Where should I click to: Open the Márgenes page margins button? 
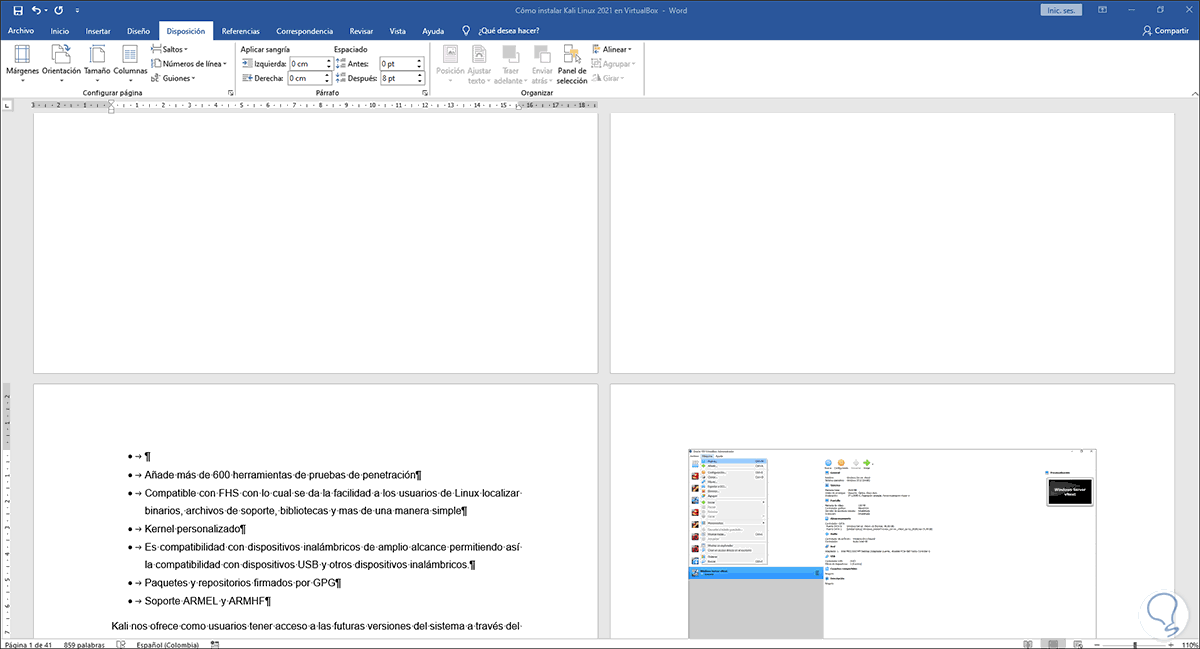point(22,62)
